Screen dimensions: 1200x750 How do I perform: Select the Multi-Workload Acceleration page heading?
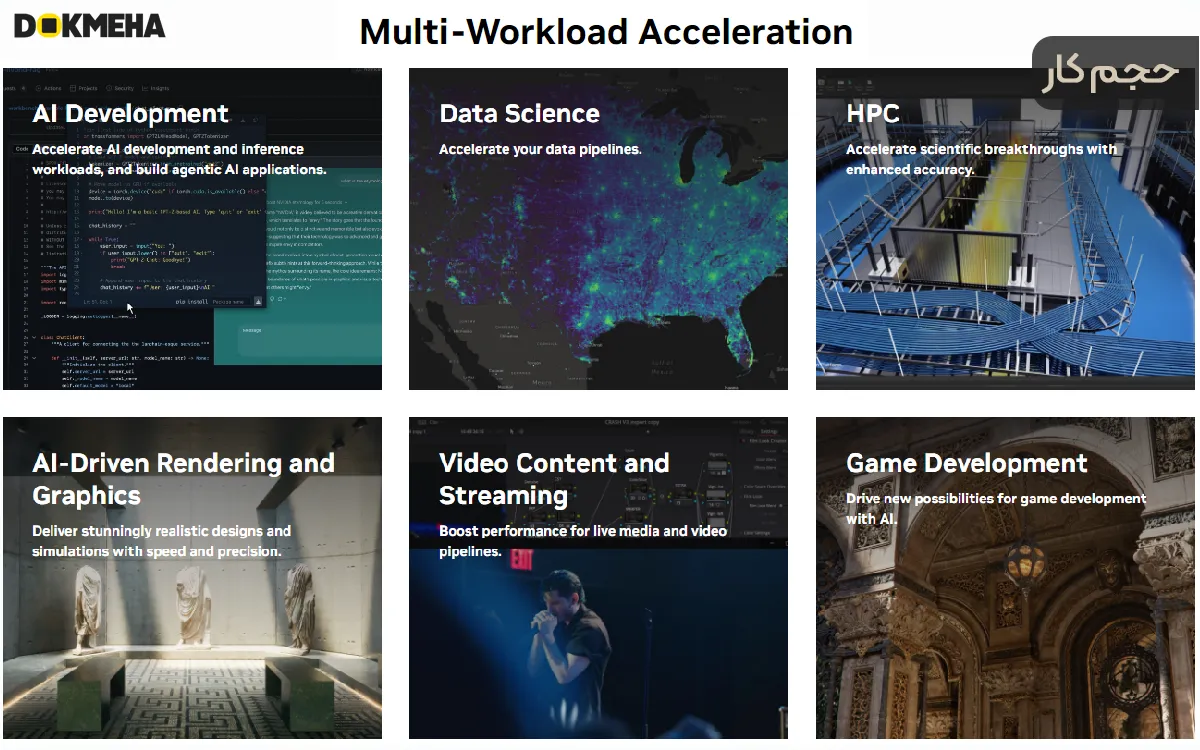click(606, 32)
